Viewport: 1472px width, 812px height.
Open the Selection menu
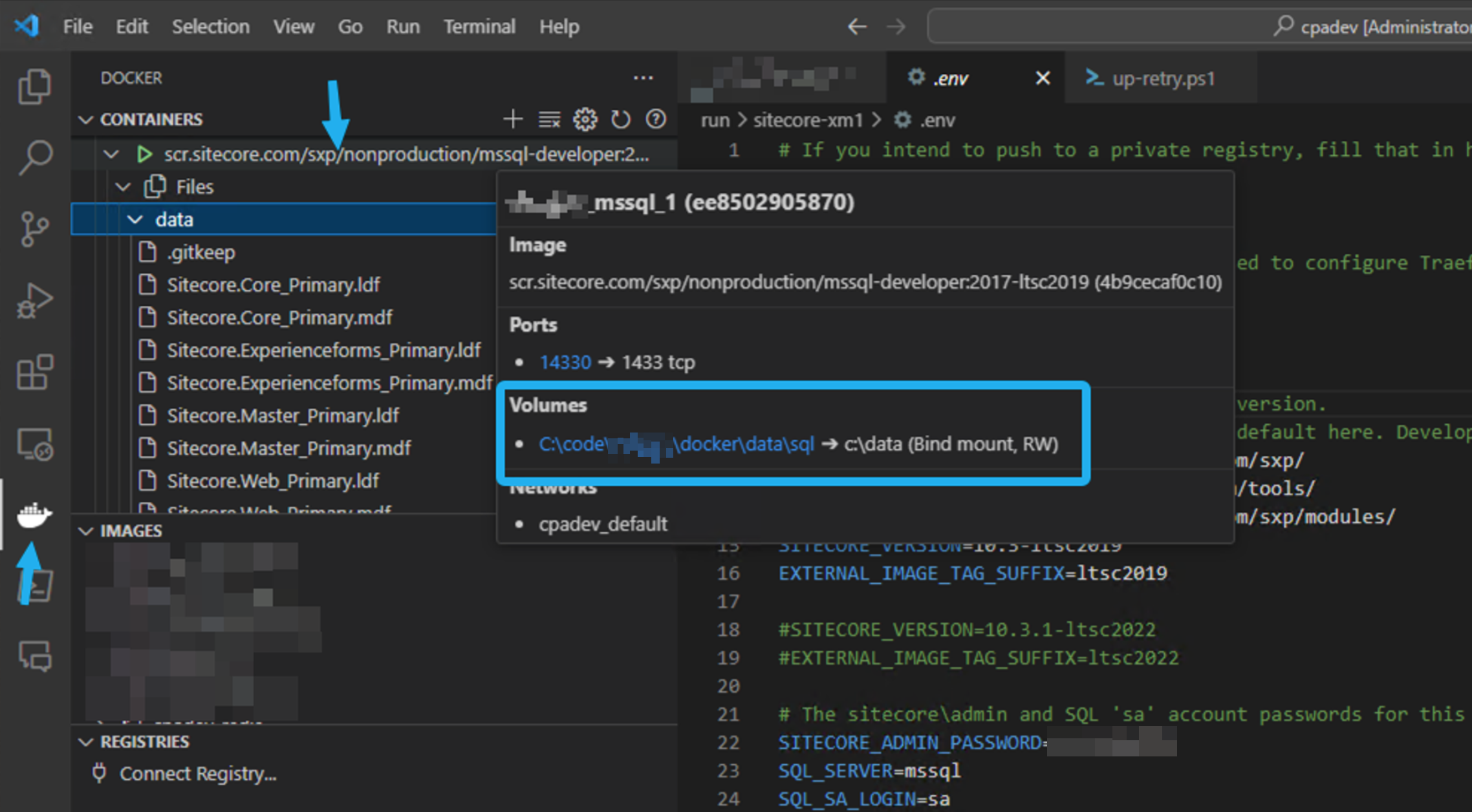pyautogui.click(x=210, y=27)
